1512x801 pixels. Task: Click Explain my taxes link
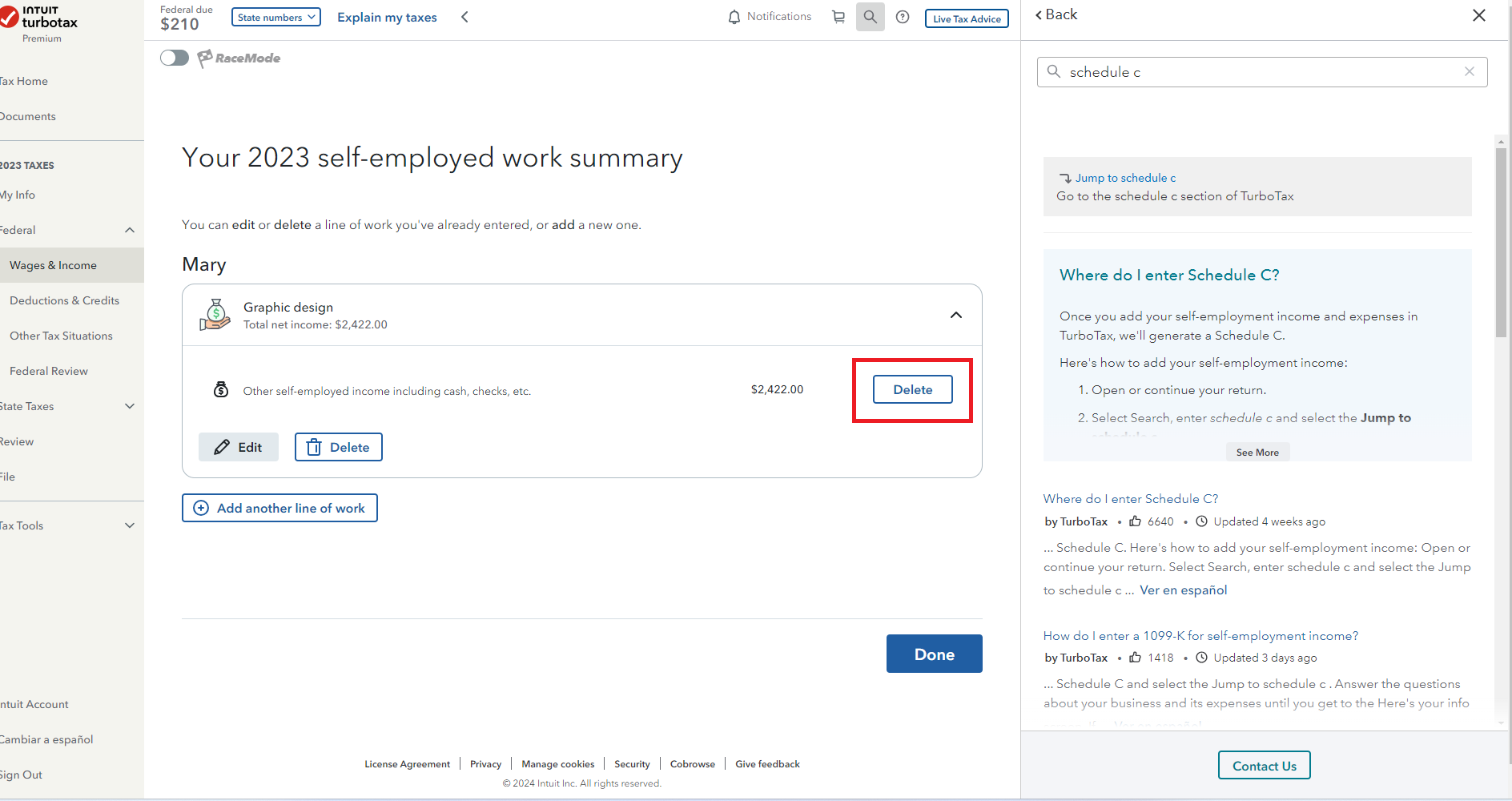pyautogui.click(x=387, y=17)
